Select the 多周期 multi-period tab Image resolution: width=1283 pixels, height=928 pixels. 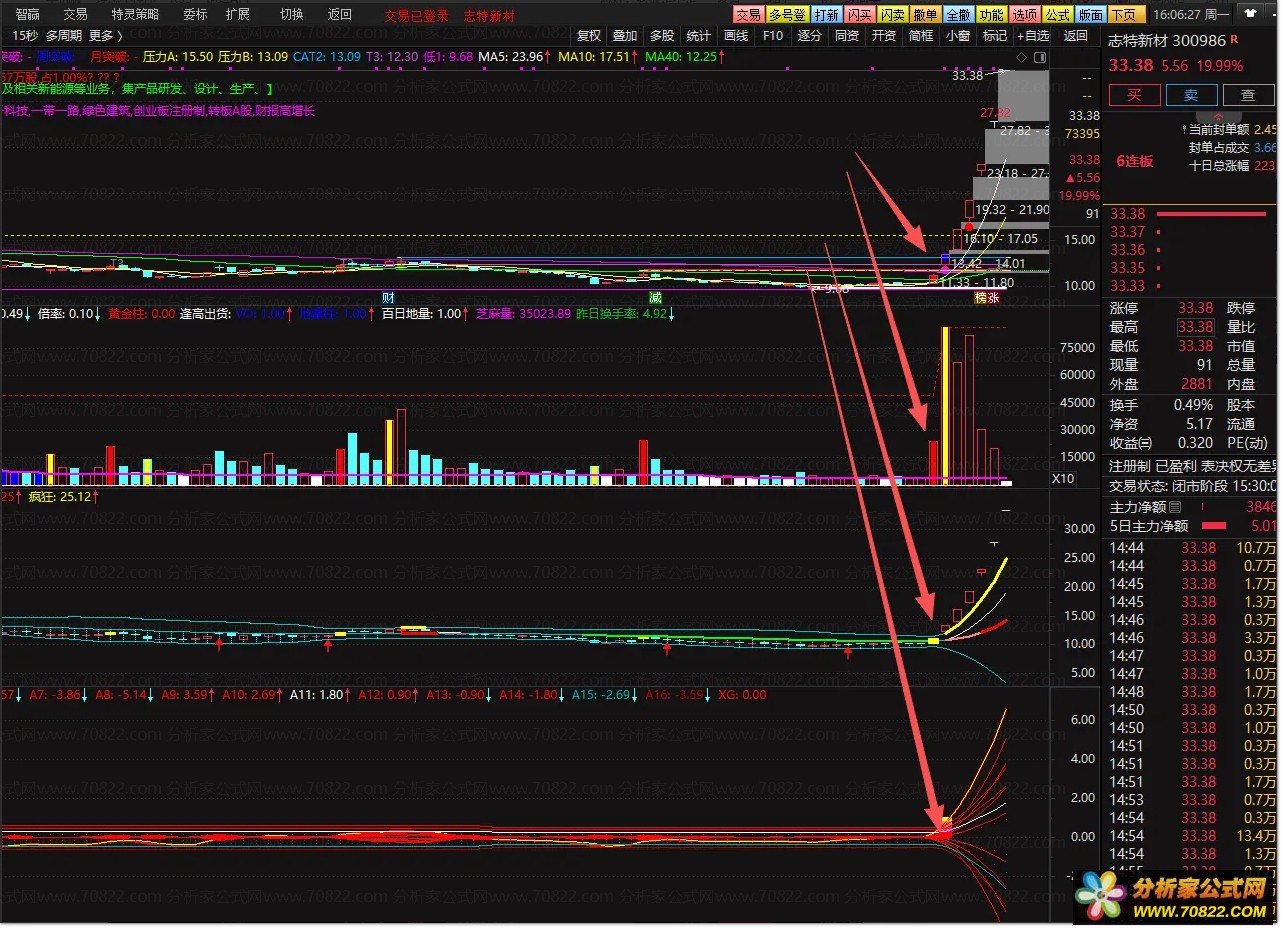point(64,36)
